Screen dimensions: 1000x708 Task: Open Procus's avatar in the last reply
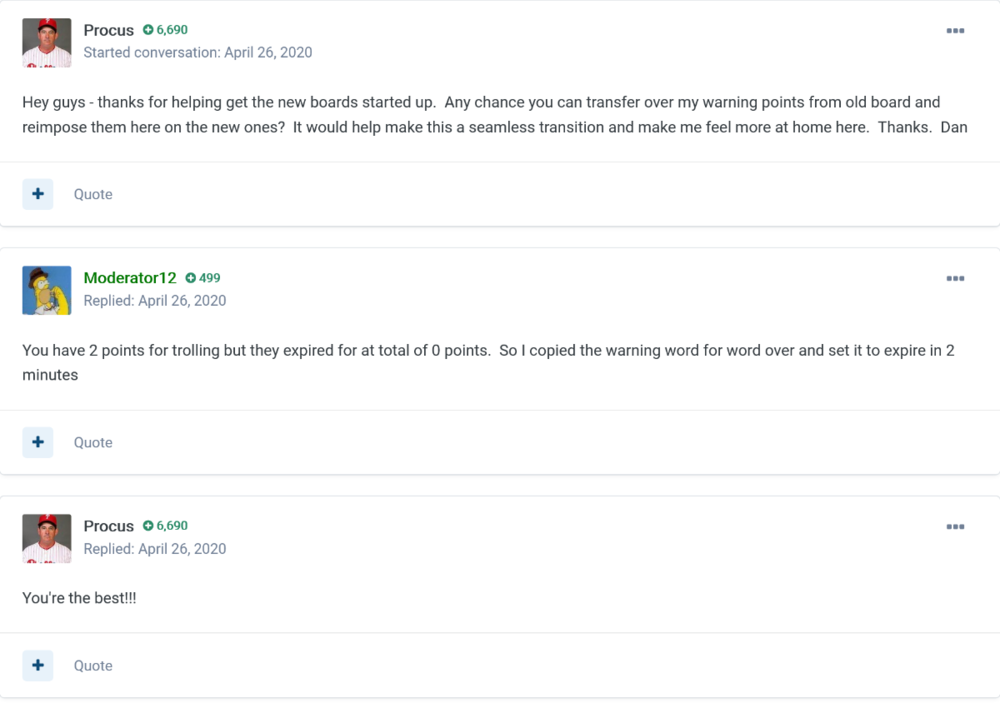47,538
